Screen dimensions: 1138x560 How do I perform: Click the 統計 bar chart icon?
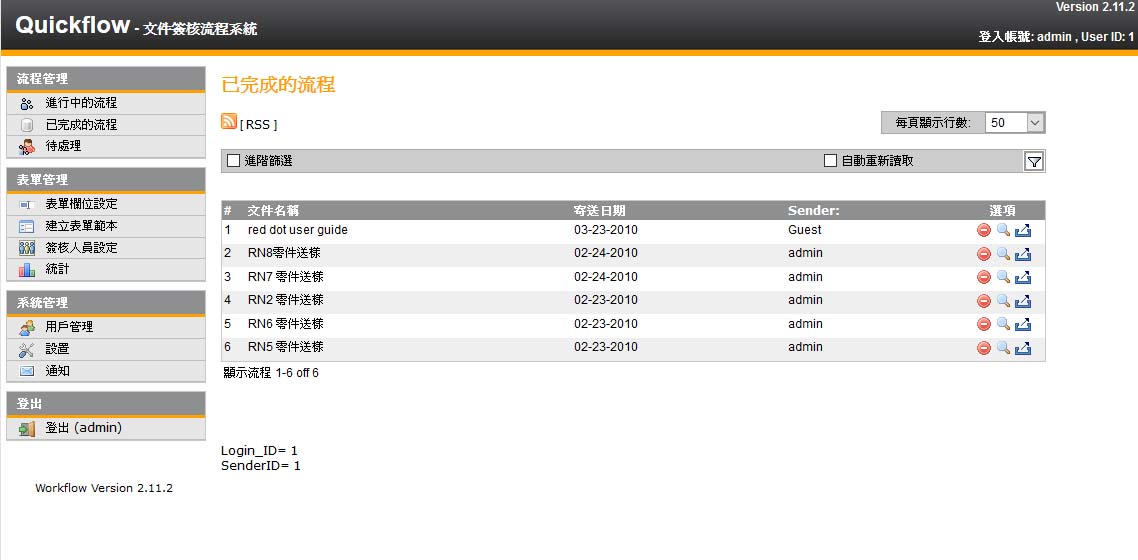pyautogui.click(x=27, y=270)
